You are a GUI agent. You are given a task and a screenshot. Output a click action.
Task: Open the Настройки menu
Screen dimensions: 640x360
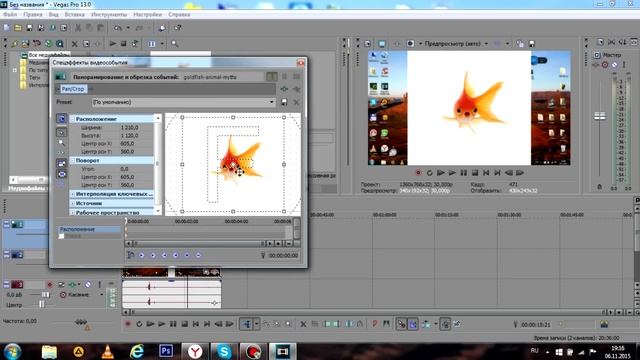click(x=147, y=14)
